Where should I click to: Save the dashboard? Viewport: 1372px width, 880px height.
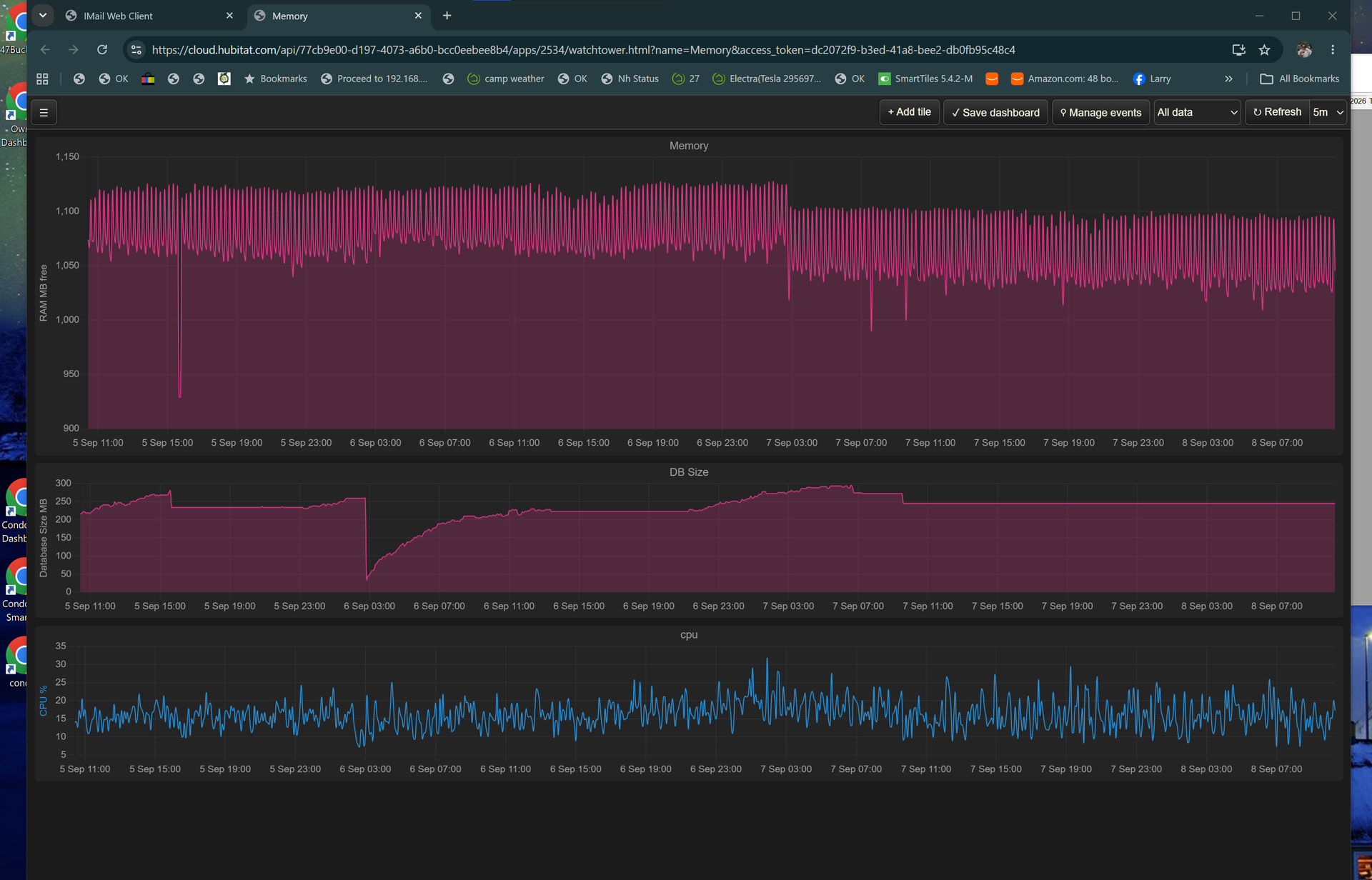pos(995,112)
